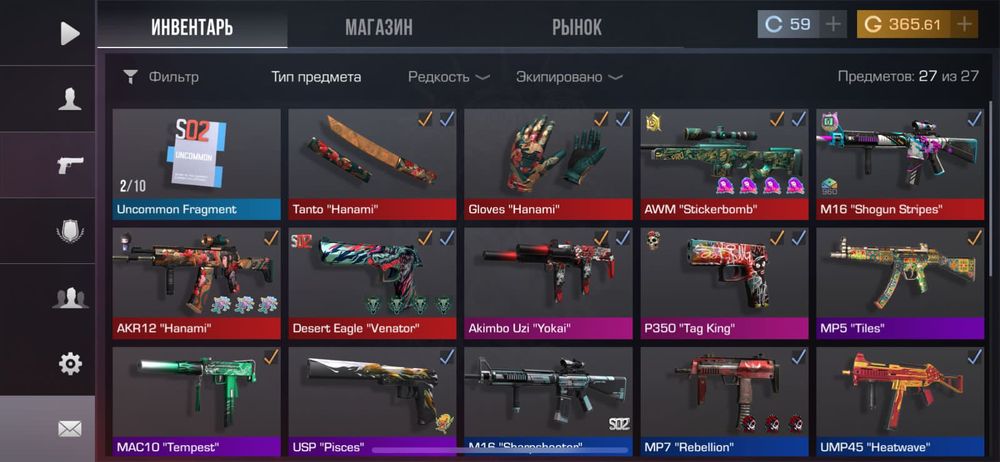
Task: Toggle the blue checkmark on Tanto "Hanami"
Action: [447, 119]
